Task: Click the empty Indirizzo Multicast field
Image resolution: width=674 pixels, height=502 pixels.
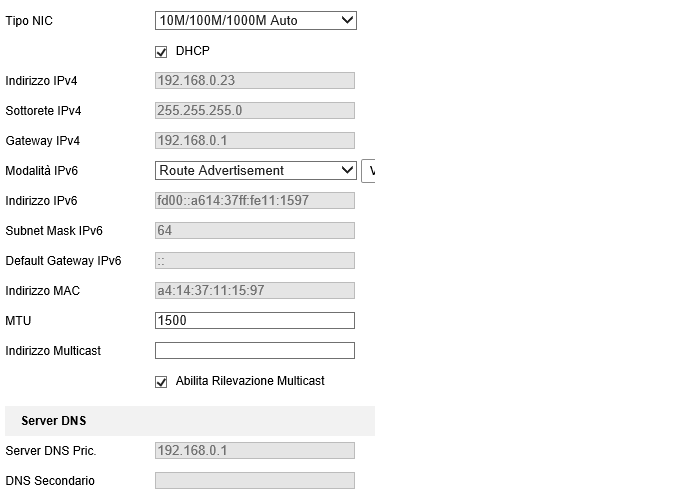Action: click(255, 351)
